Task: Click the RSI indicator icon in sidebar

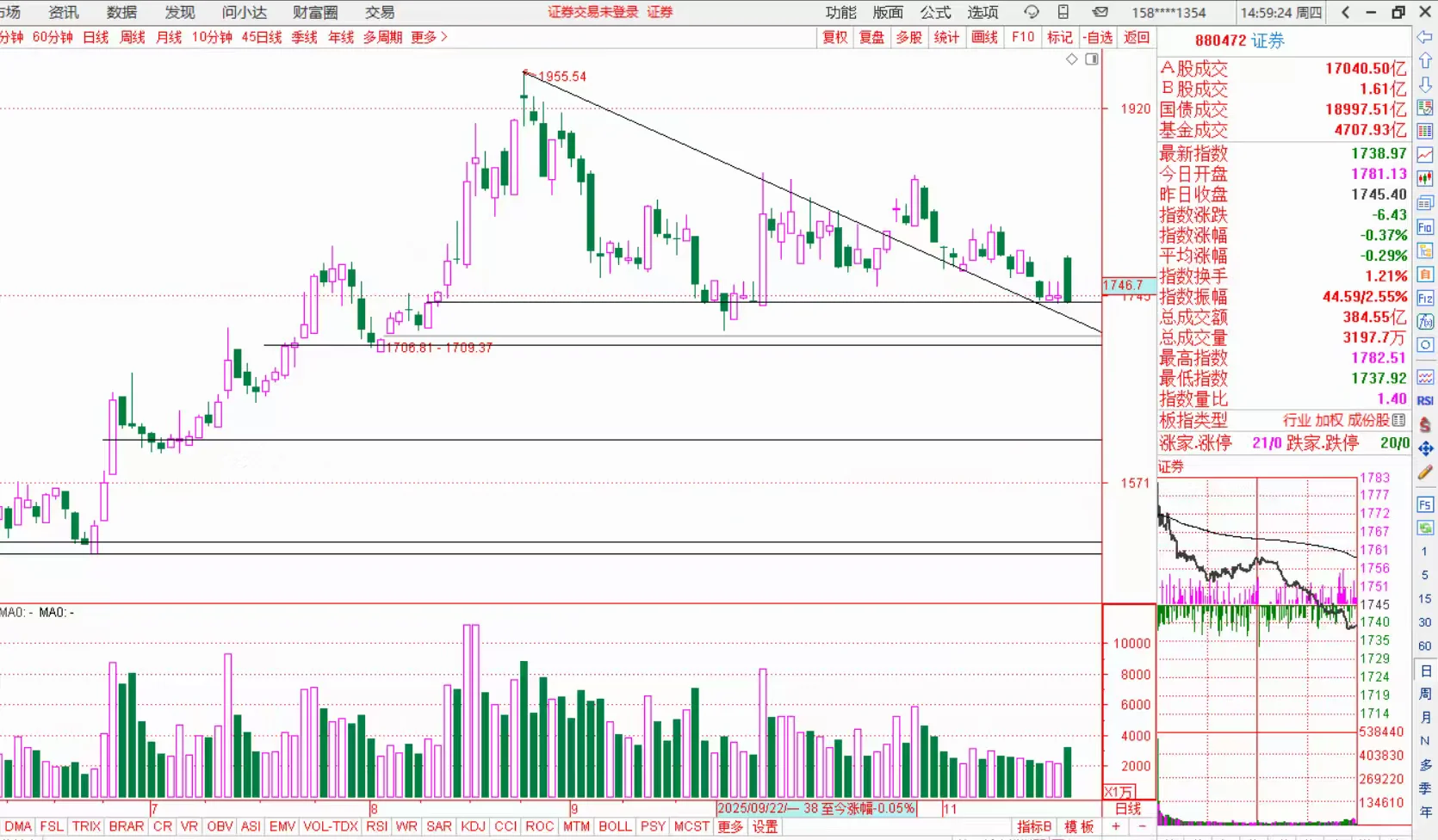Action: click(1425, 401)
